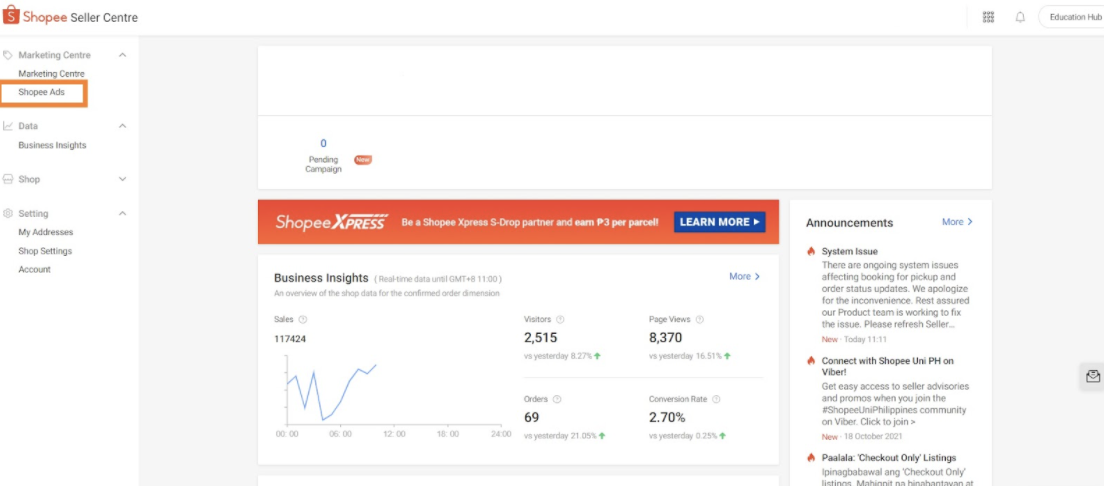1104x486 pixels.
Task: Click the Marketing Centre tag icon
Action: (x=8, y=55)
